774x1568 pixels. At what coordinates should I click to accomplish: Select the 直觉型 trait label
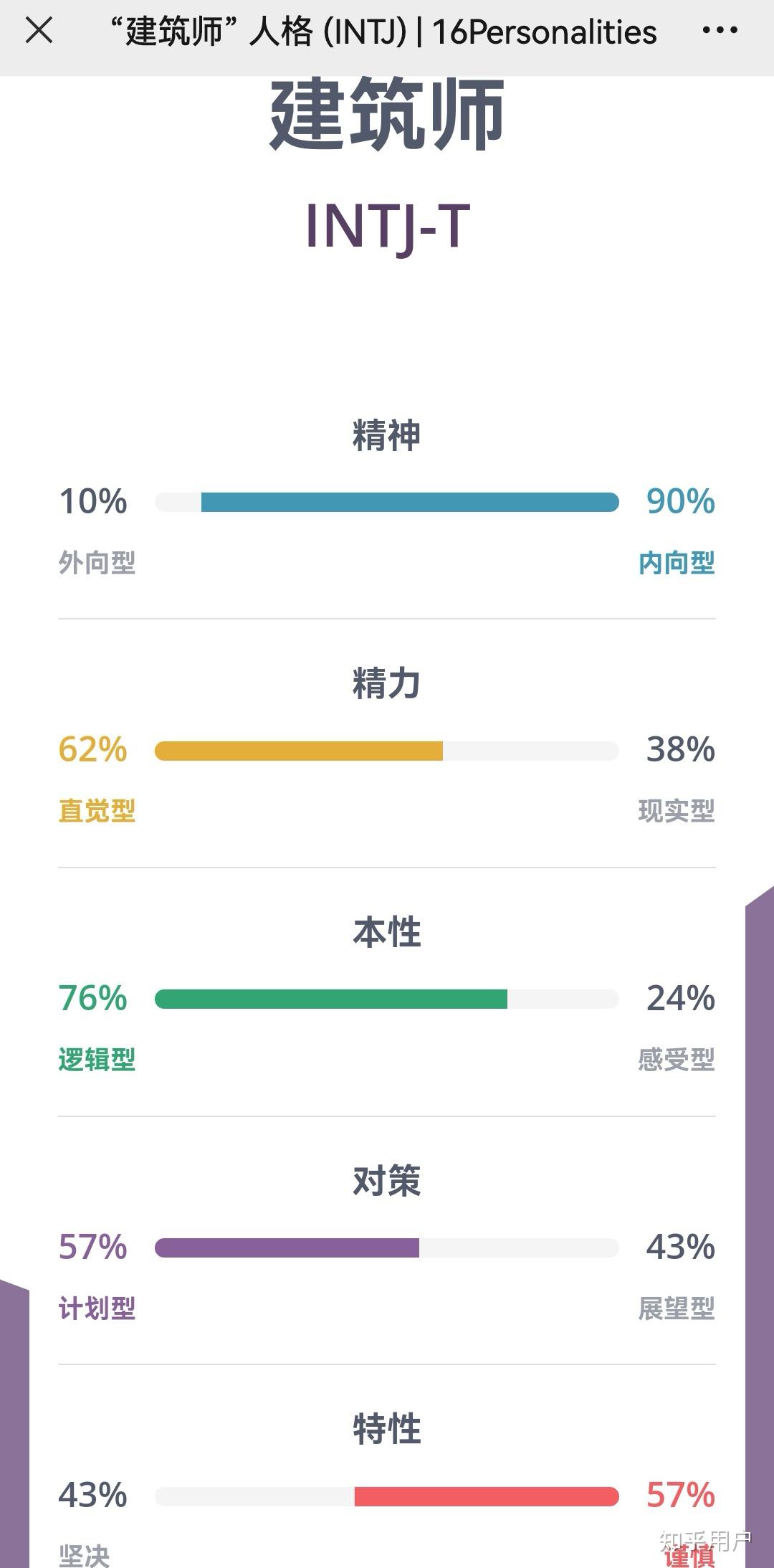96,812
